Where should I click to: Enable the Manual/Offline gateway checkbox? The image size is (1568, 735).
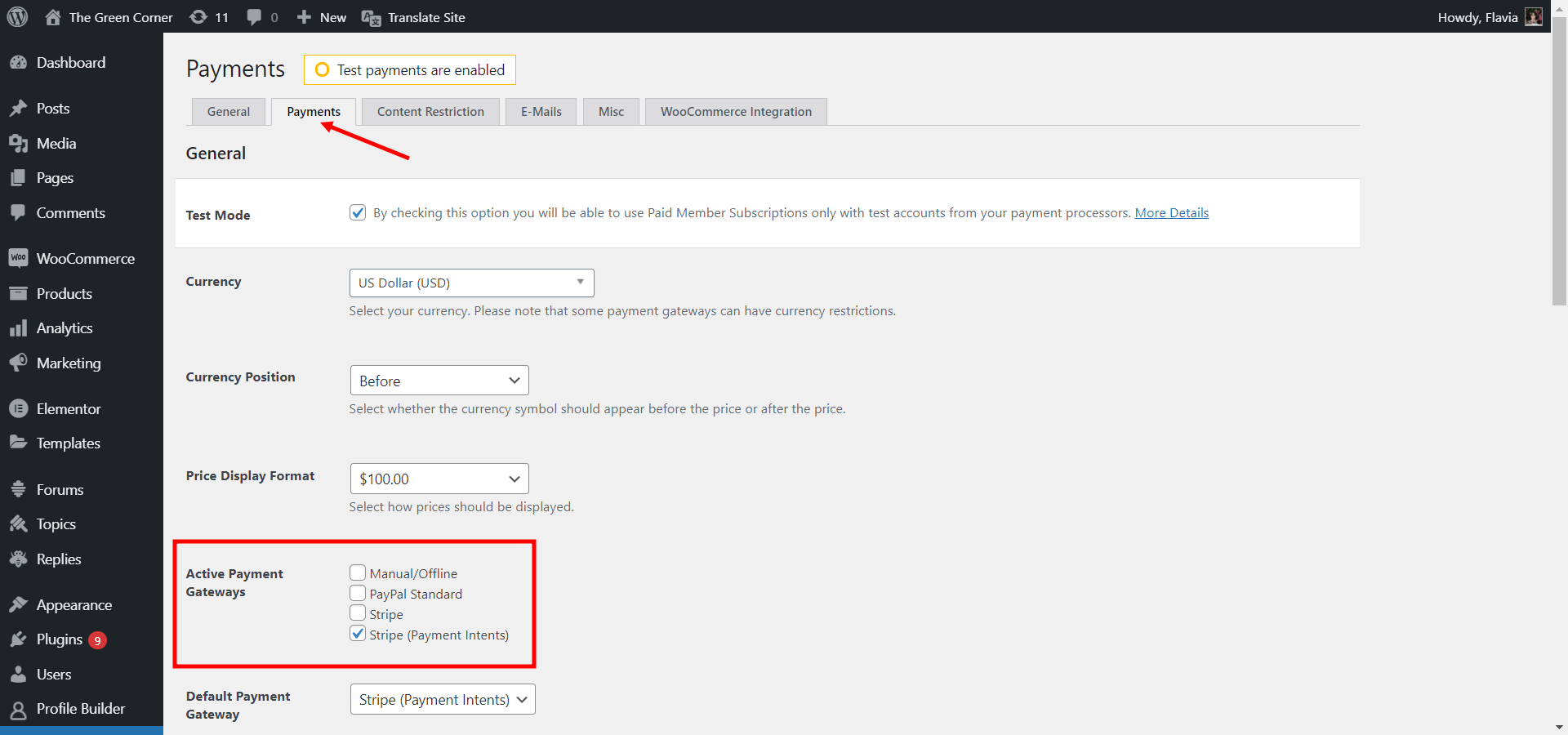358,572
